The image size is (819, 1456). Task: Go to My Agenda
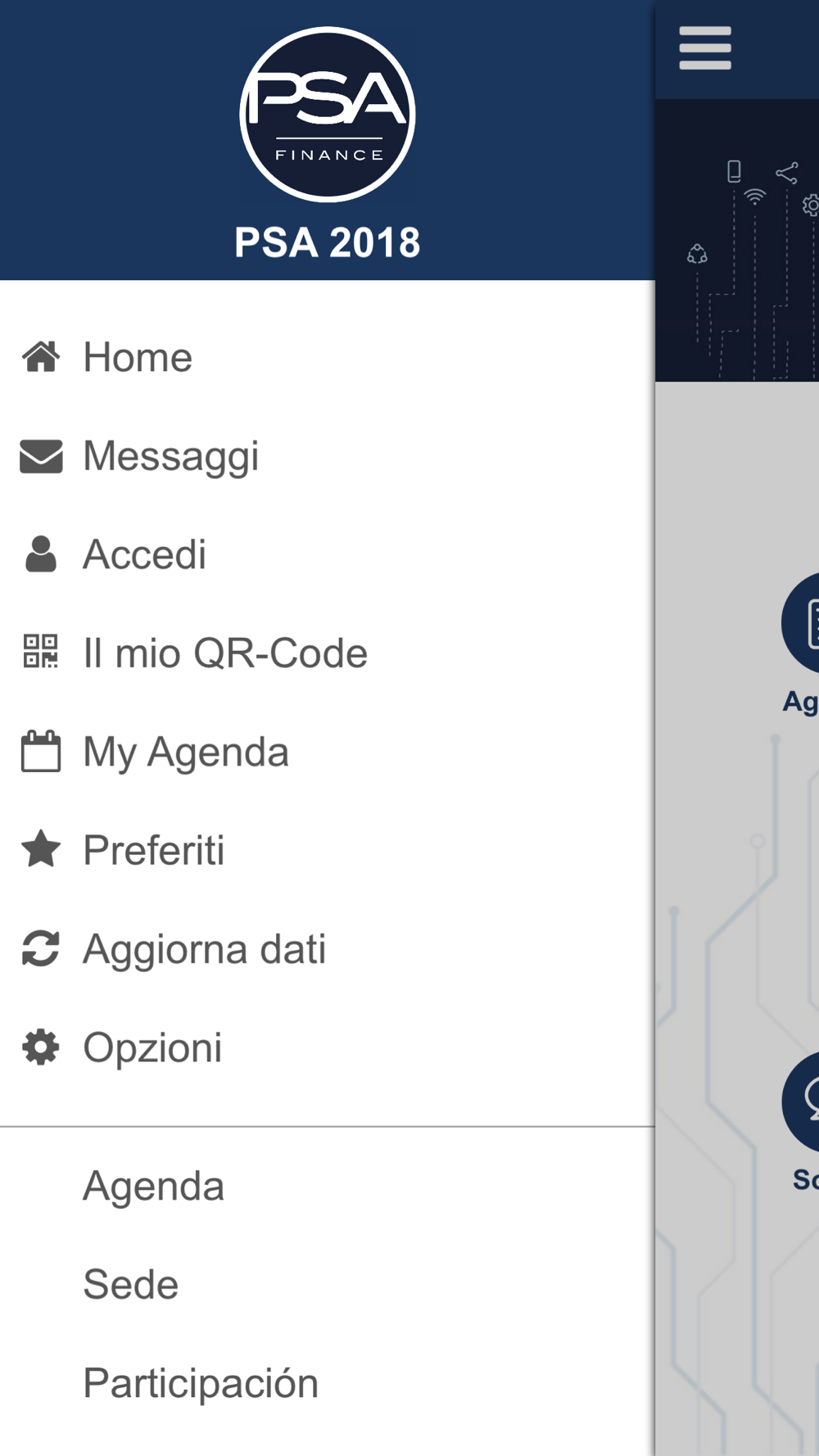click(x=328, y=752)
